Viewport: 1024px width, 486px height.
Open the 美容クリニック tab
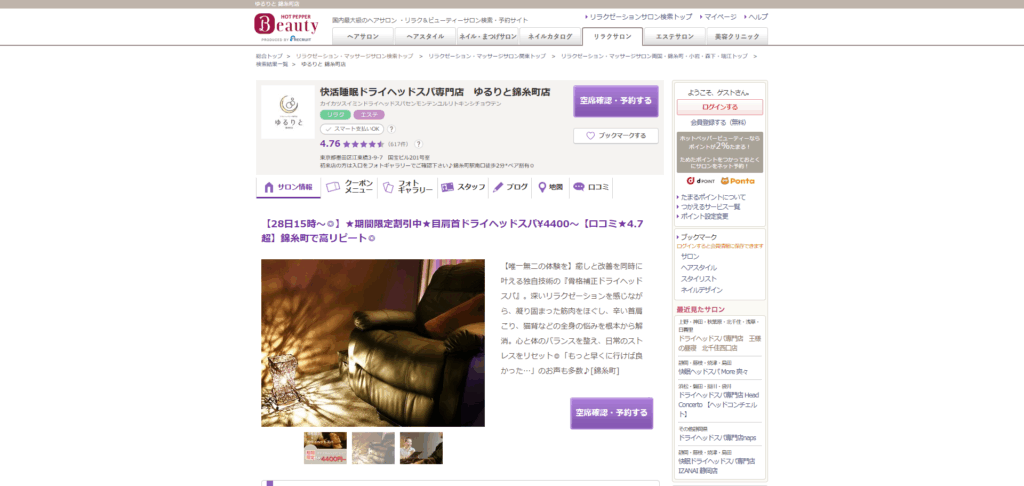point(737,37)
